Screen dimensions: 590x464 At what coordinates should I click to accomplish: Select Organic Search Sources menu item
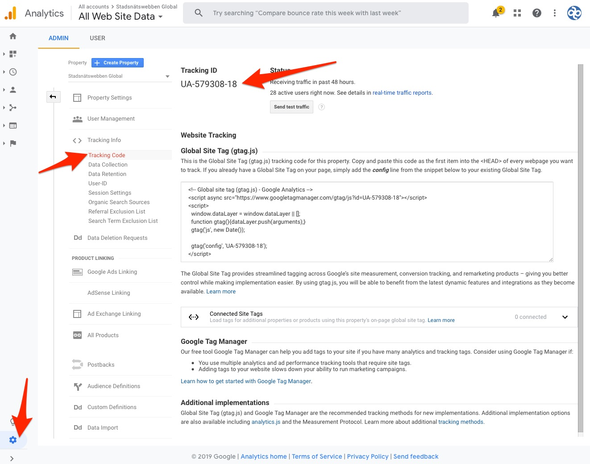tap(119, 202)
